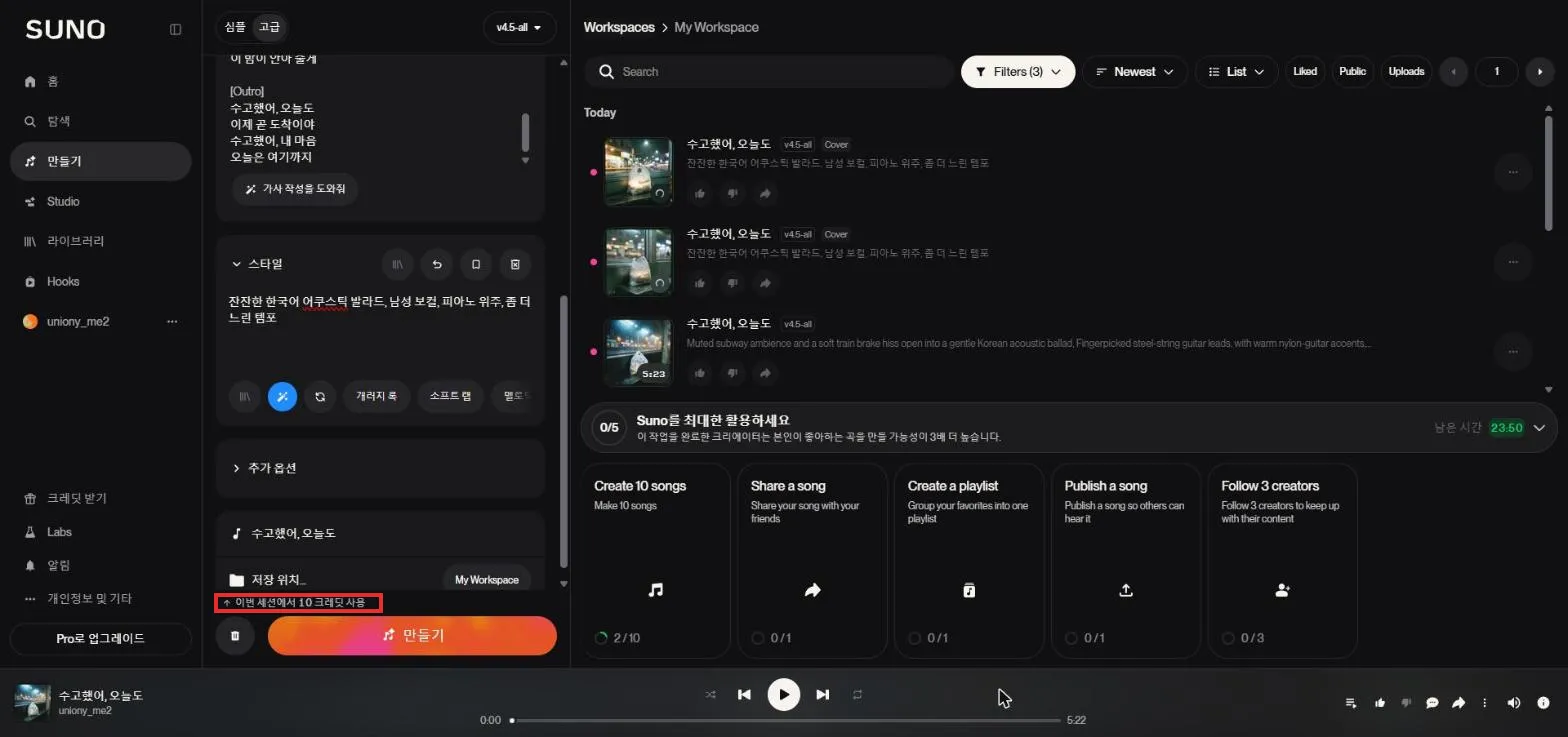Open the Newest sort dropdown
The image size is (1568, 737).
click(1135, 71)
